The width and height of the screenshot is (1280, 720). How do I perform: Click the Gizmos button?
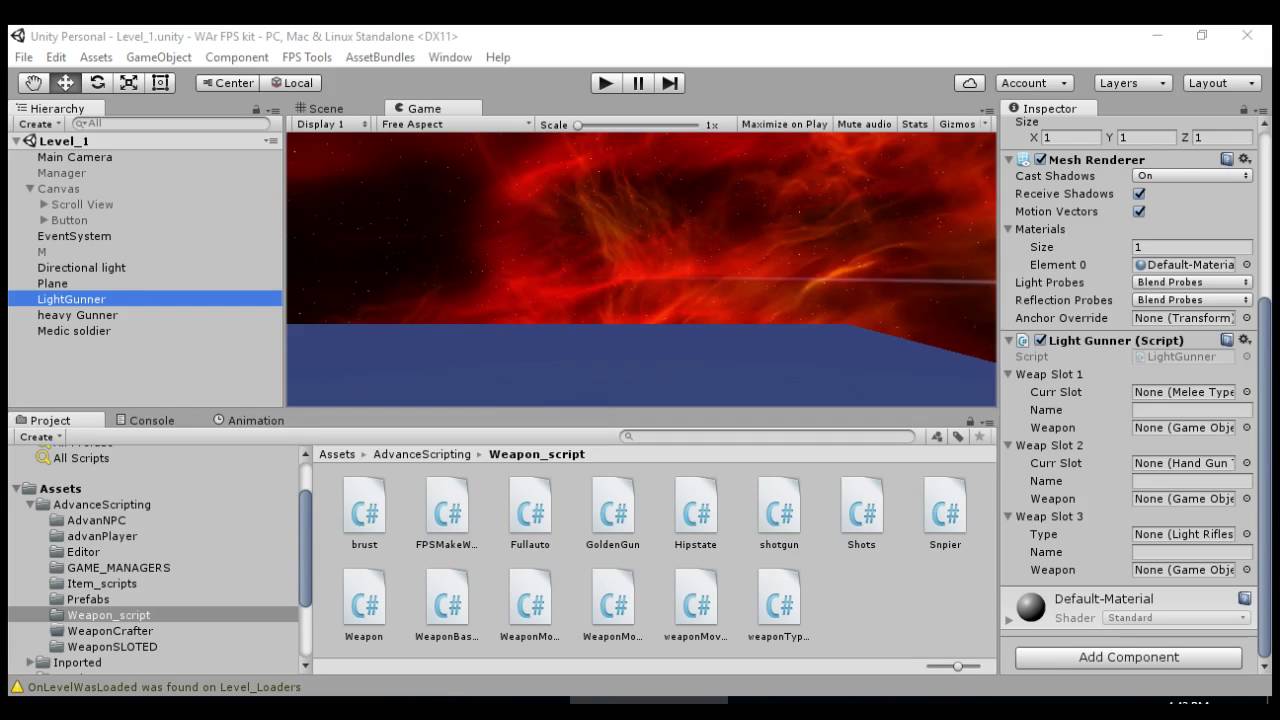[958, 124]
